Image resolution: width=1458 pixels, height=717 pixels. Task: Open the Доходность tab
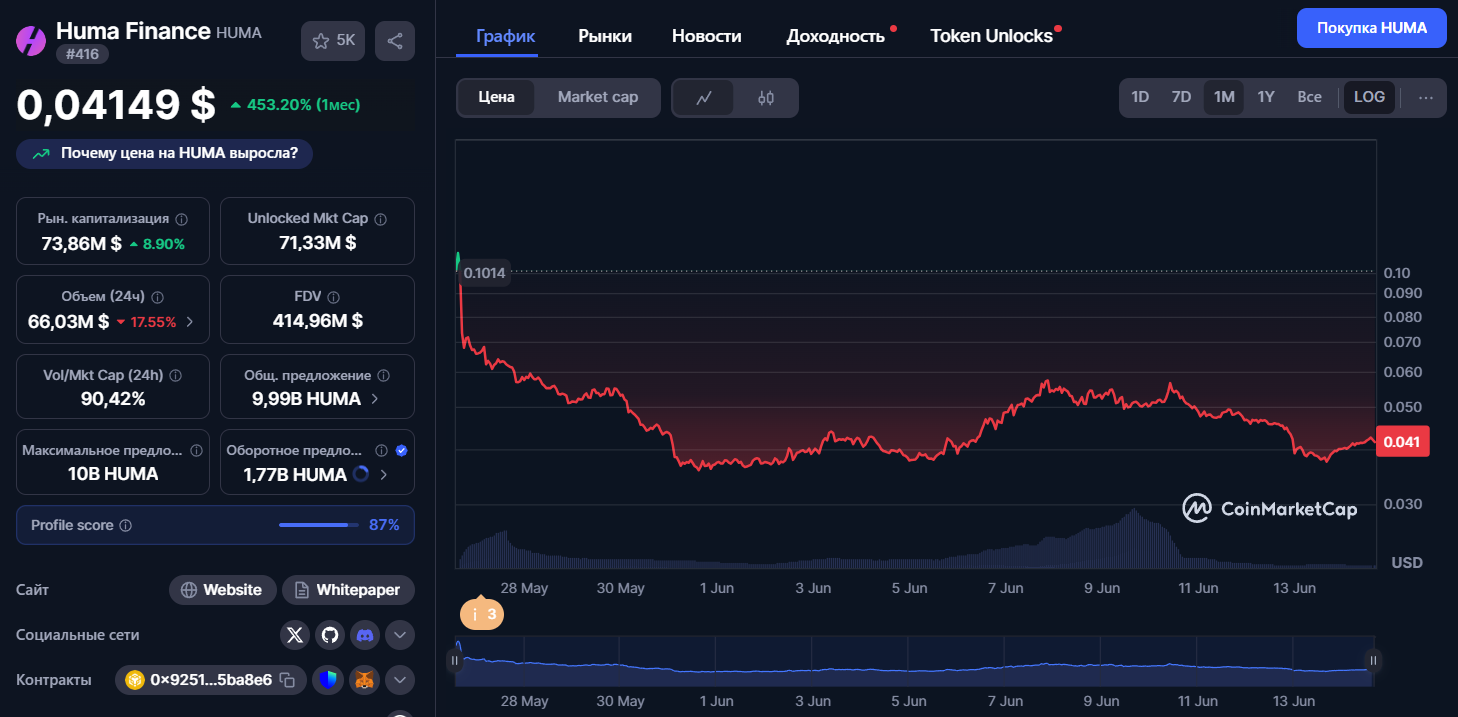[836, 36]
